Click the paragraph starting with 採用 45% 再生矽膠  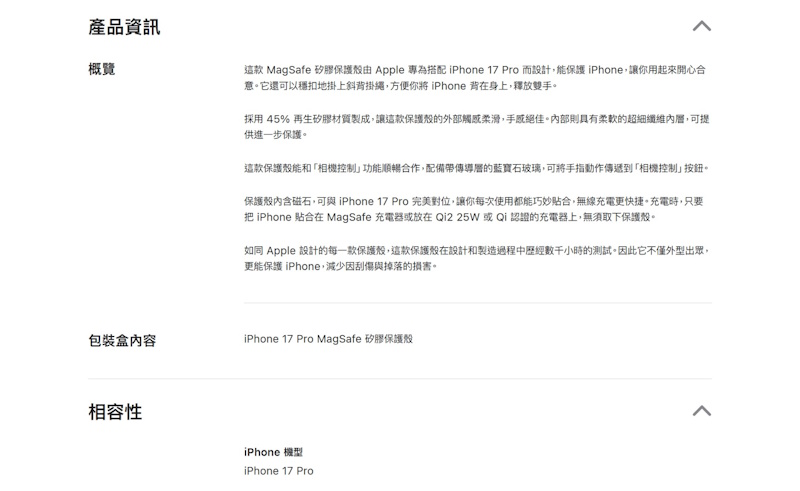point(477,127)
